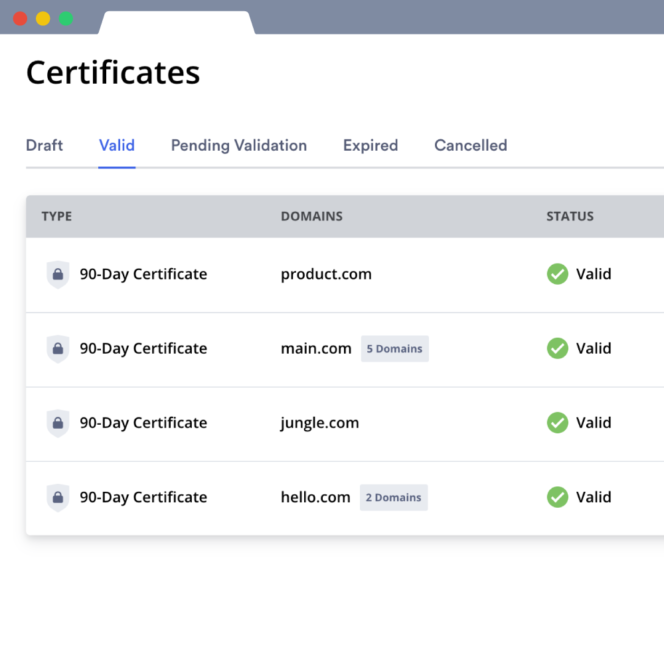The height and width of the screenshot is (659, 664).
Task: Click the lock shield icon for product.com
Action: (58, 274)
